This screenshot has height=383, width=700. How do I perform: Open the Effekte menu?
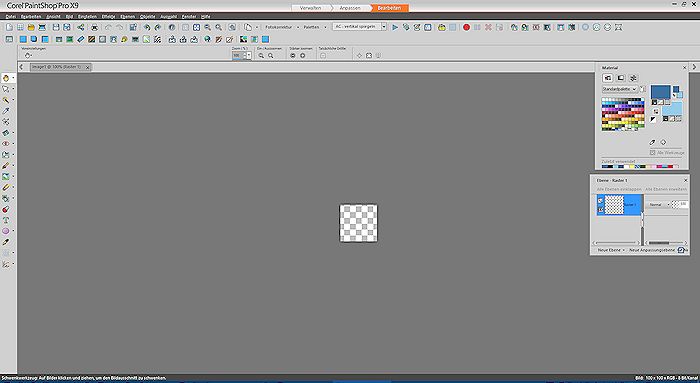[108, 17]
